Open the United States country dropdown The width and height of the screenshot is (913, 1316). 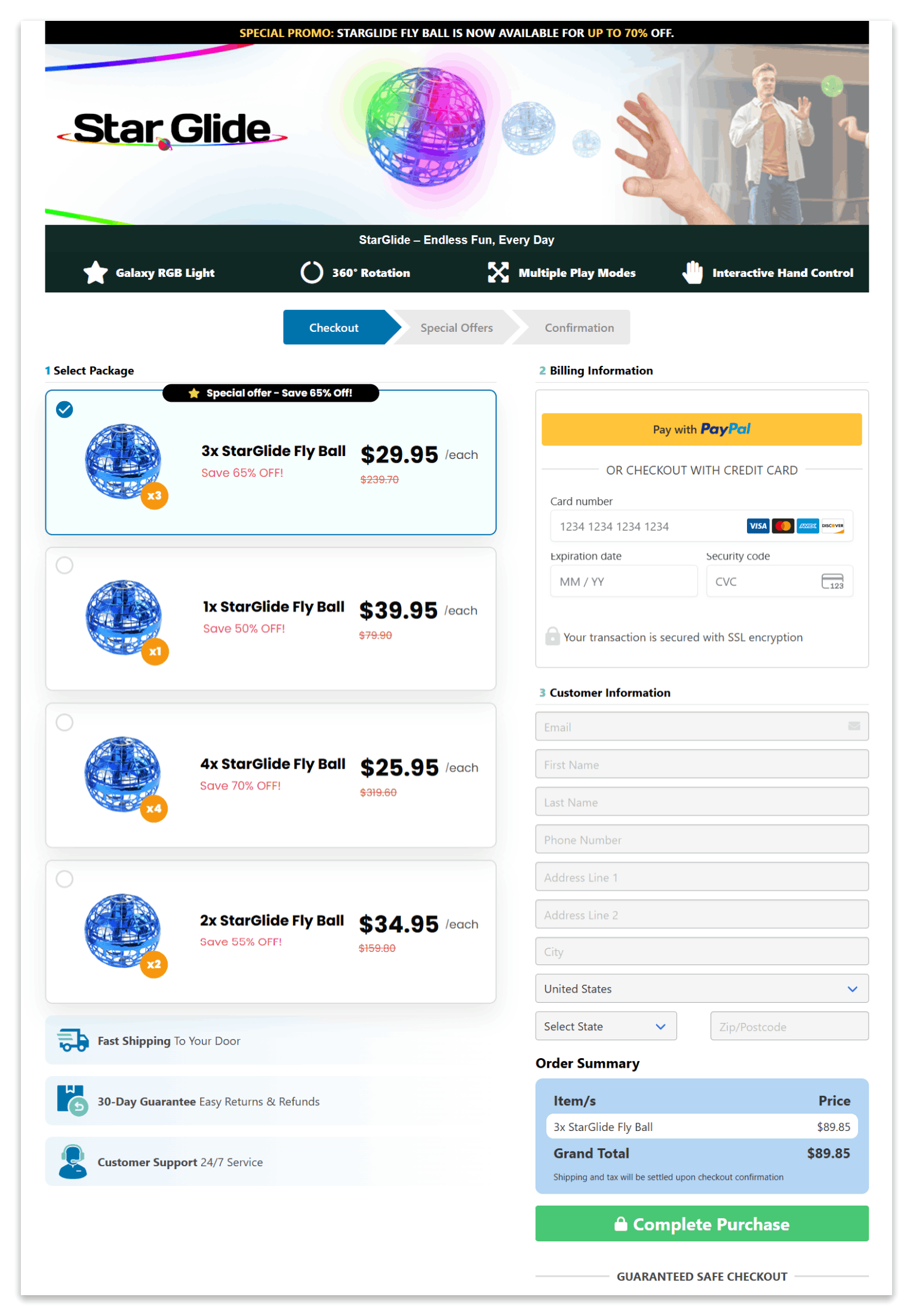[702, 988]
